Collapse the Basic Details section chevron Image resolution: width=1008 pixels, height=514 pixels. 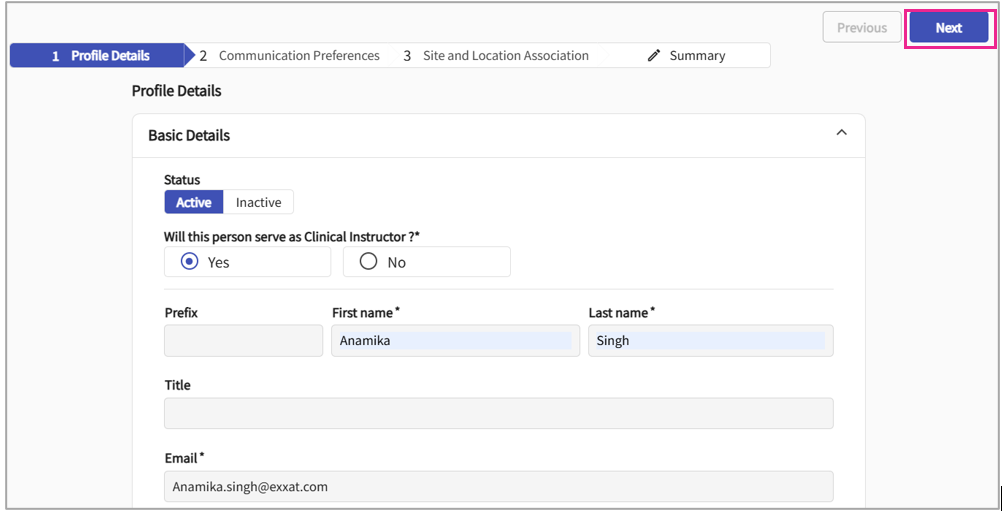841,133
